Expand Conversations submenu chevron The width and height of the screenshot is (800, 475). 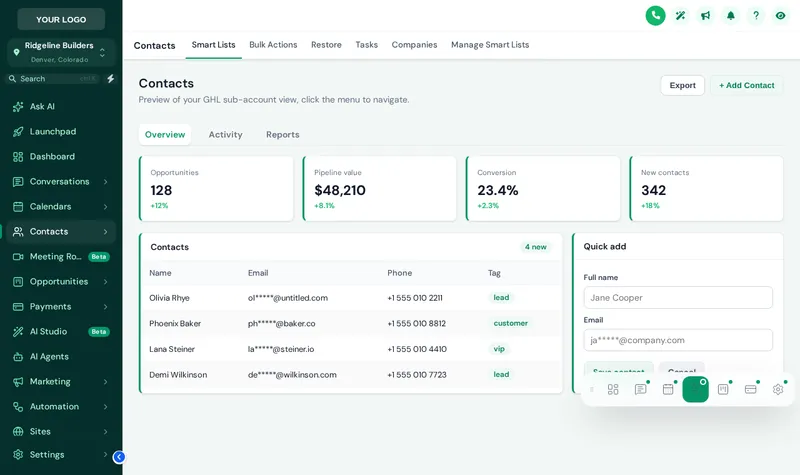click(105, 182)
